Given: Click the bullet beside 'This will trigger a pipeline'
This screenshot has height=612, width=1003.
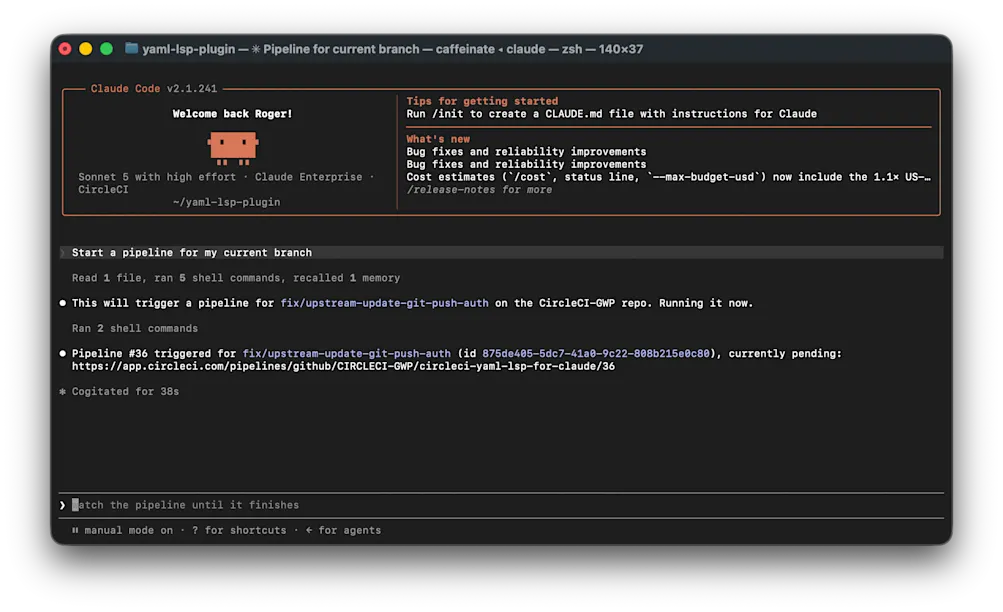Looking at the screenshot, I should click(63, 303).
